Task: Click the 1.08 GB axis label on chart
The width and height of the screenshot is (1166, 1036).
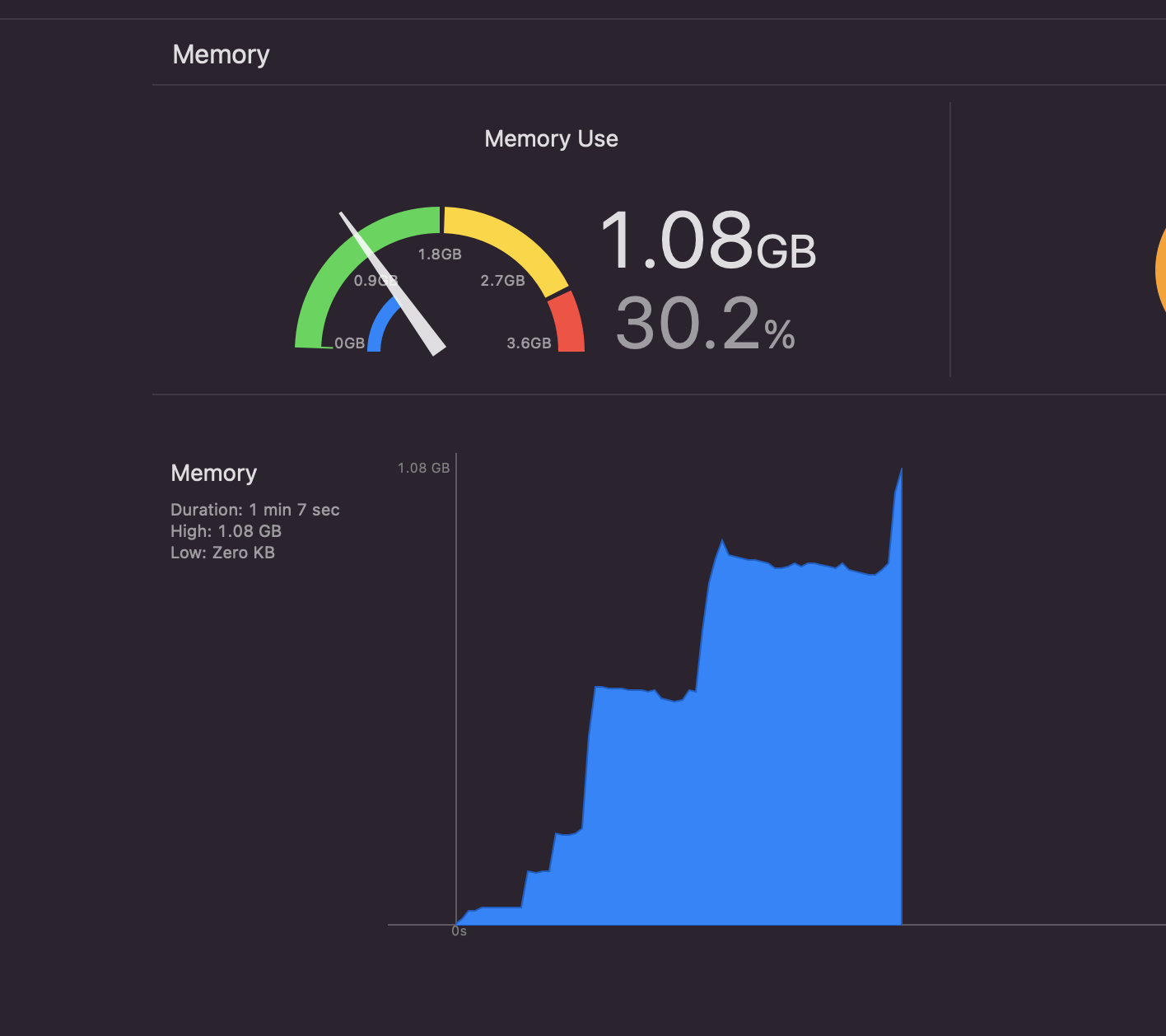Action: point(423,468)
